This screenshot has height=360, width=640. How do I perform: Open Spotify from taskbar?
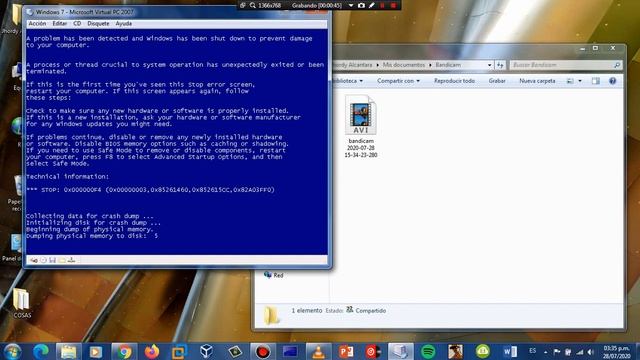(428, 351)
